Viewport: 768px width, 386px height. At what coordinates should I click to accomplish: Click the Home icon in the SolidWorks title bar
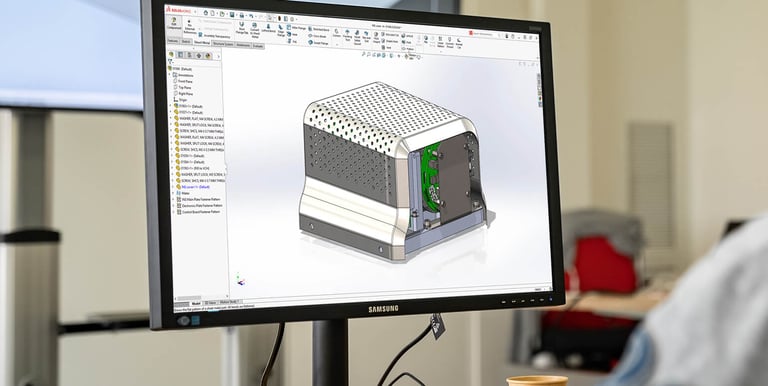(206, 13)
